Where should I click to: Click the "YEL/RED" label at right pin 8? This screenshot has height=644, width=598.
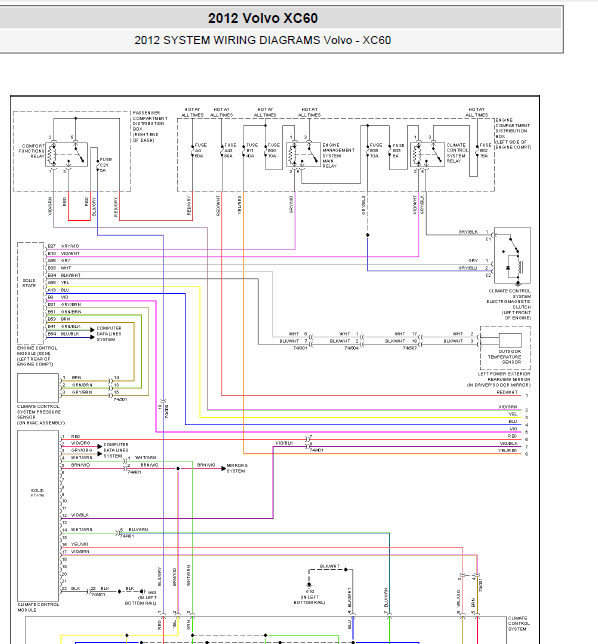click(x=508, y=450)
